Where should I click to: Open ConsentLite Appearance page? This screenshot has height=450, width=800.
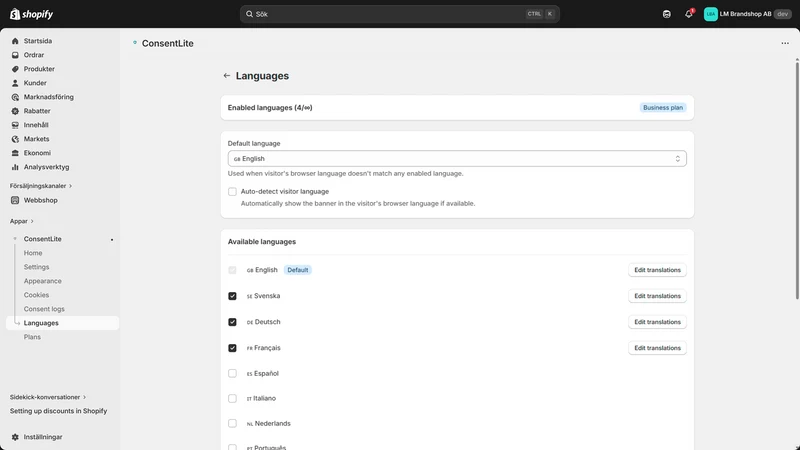point(42,281)
